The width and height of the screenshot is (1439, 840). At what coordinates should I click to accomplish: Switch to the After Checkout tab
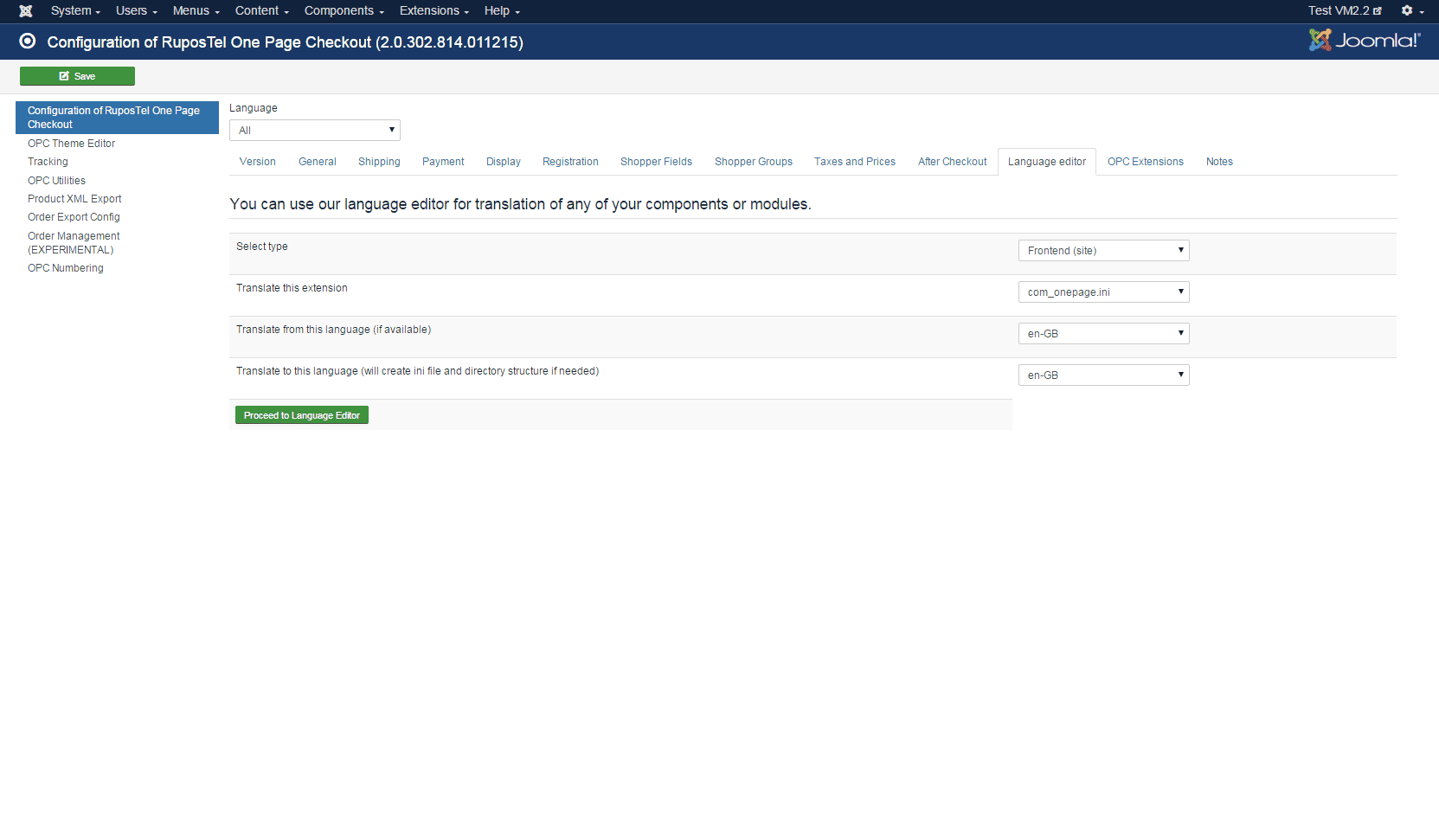click(x=953, y=162)
